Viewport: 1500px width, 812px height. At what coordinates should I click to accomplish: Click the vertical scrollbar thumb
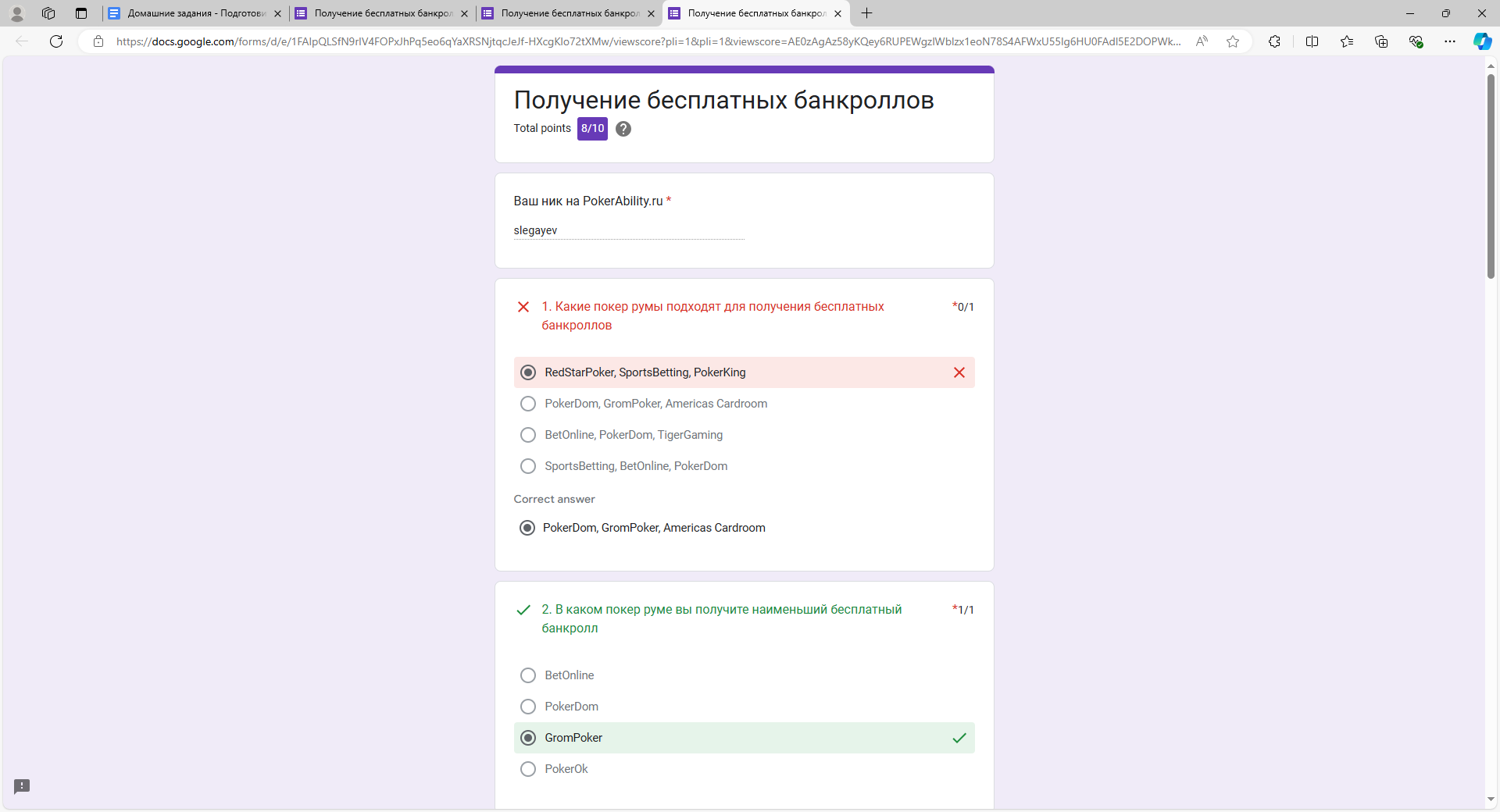pyautogui.click(x=1491, y=176)
